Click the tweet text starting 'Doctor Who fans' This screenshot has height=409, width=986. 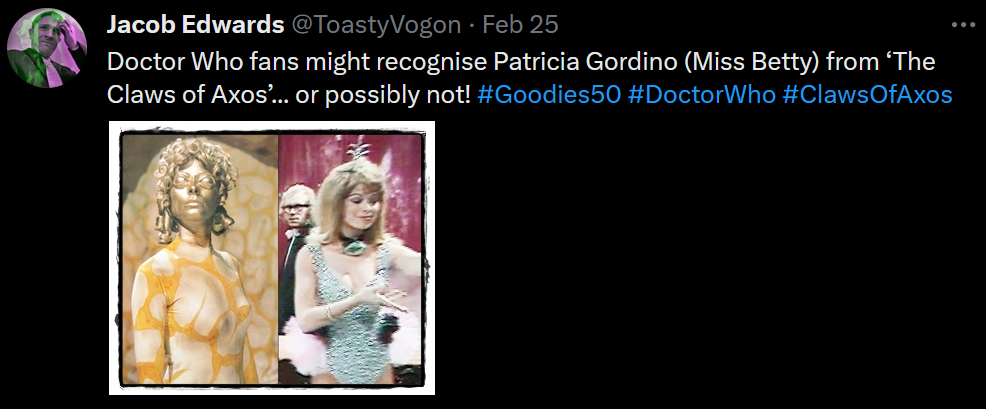tap(529, 78)
